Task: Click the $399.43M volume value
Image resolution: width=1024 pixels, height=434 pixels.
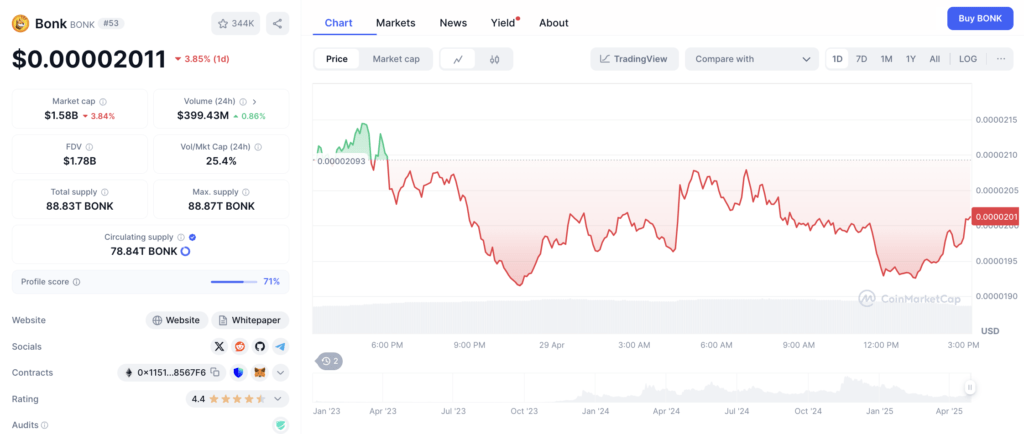Action: point(202,116)
